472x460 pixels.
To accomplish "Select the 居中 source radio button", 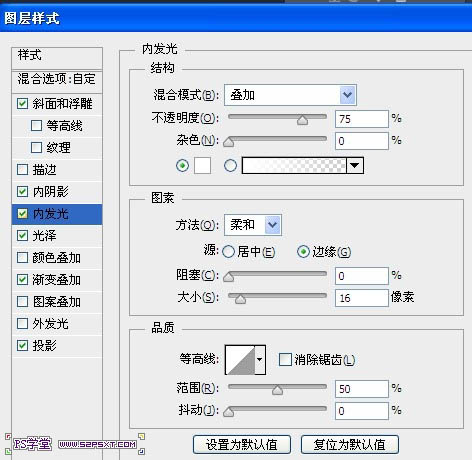I will pos(229,252).
